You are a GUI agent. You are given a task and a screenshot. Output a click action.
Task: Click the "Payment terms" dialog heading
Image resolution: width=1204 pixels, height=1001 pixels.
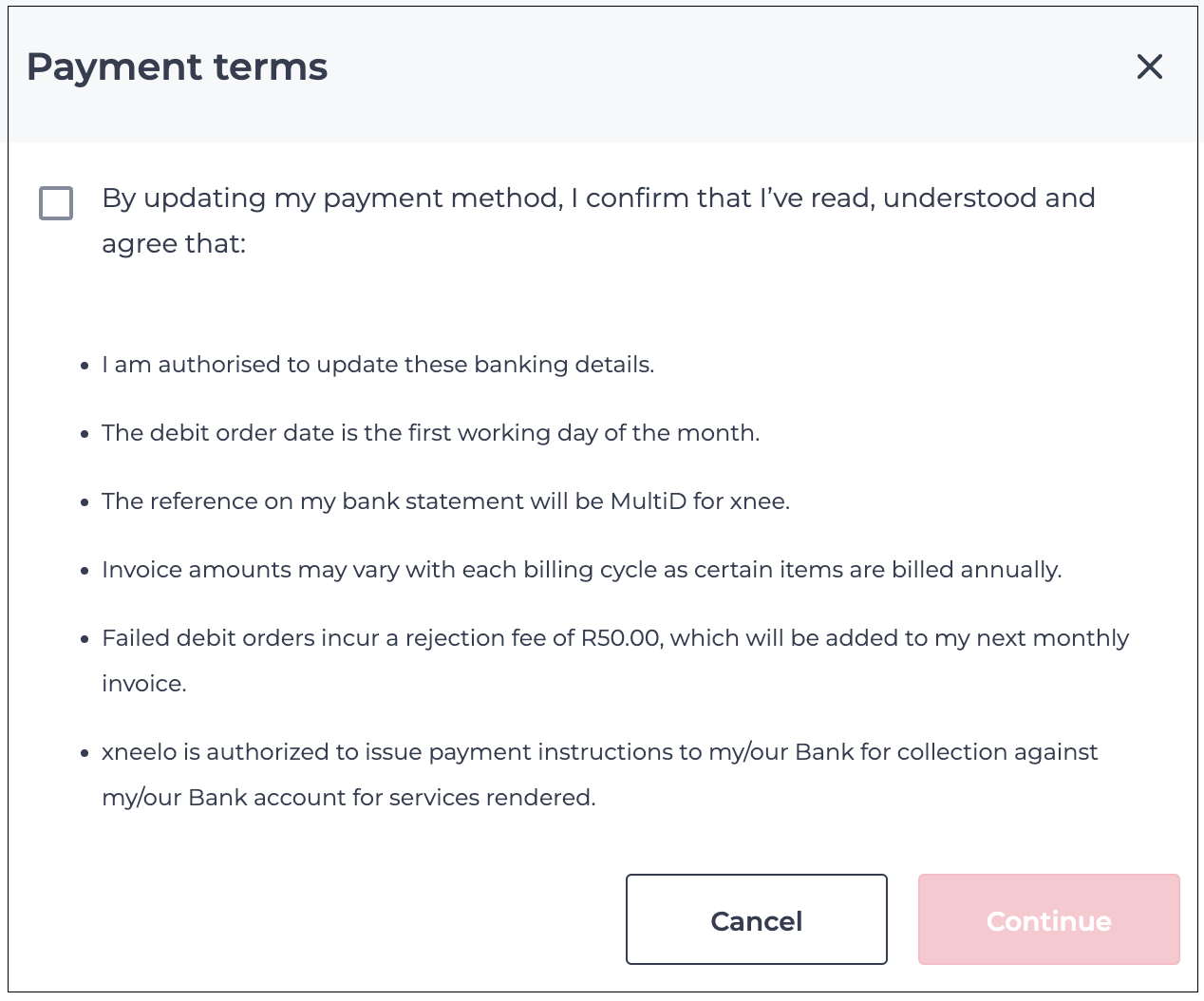coord(177,67)
